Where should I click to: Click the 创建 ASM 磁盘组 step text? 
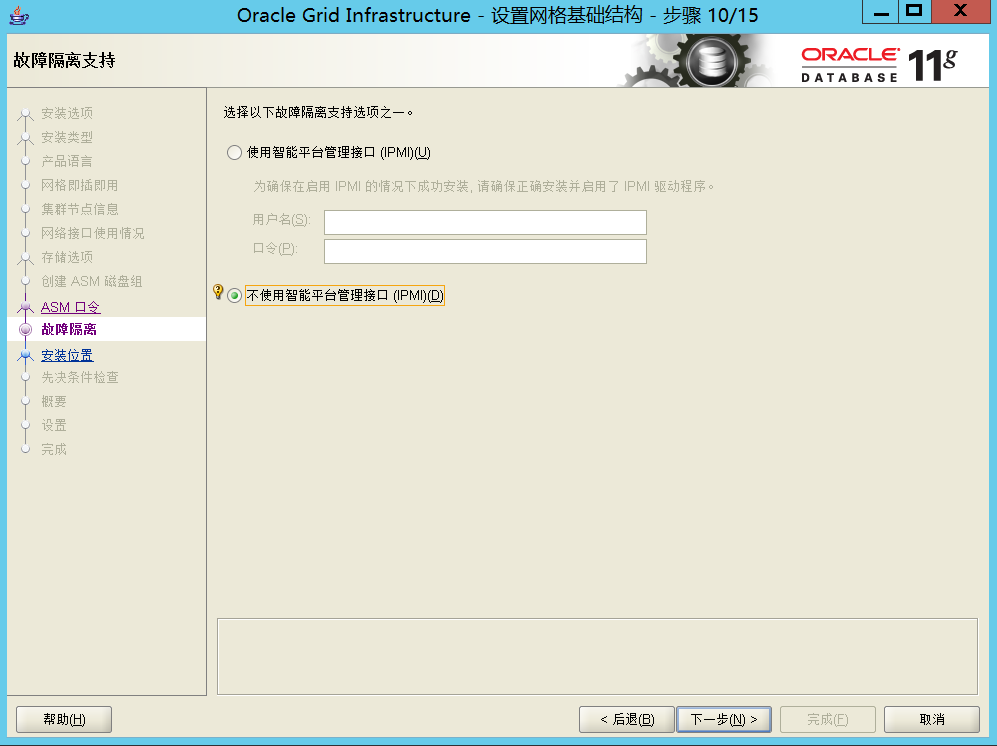pyautogui.click(x=92, y=281)
